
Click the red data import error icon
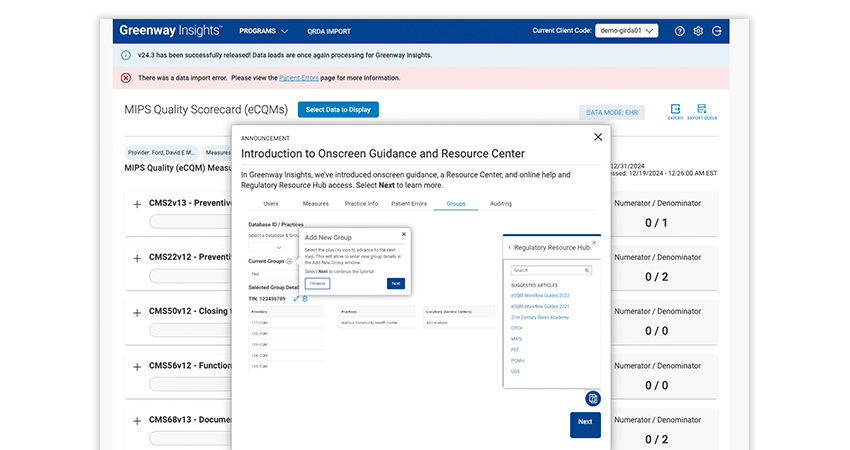click(126, 78)
